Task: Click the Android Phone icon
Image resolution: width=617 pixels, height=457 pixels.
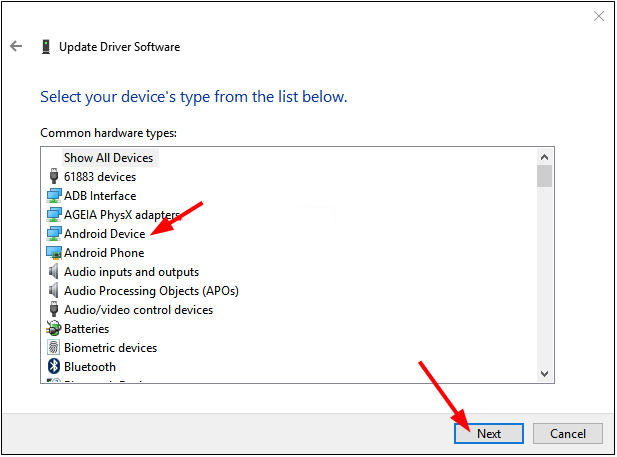Action: [54, 253]
